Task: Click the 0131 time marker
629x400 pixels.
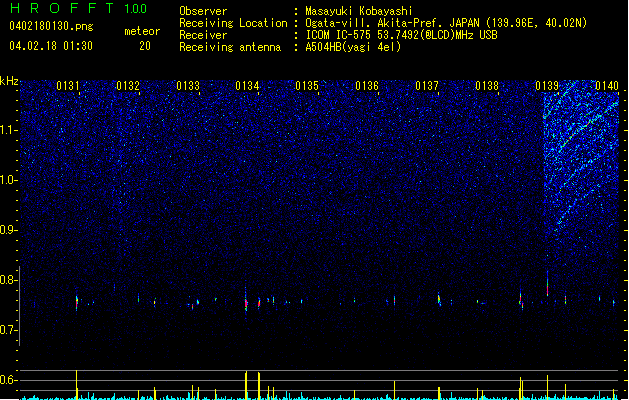Action: point(68,86)
